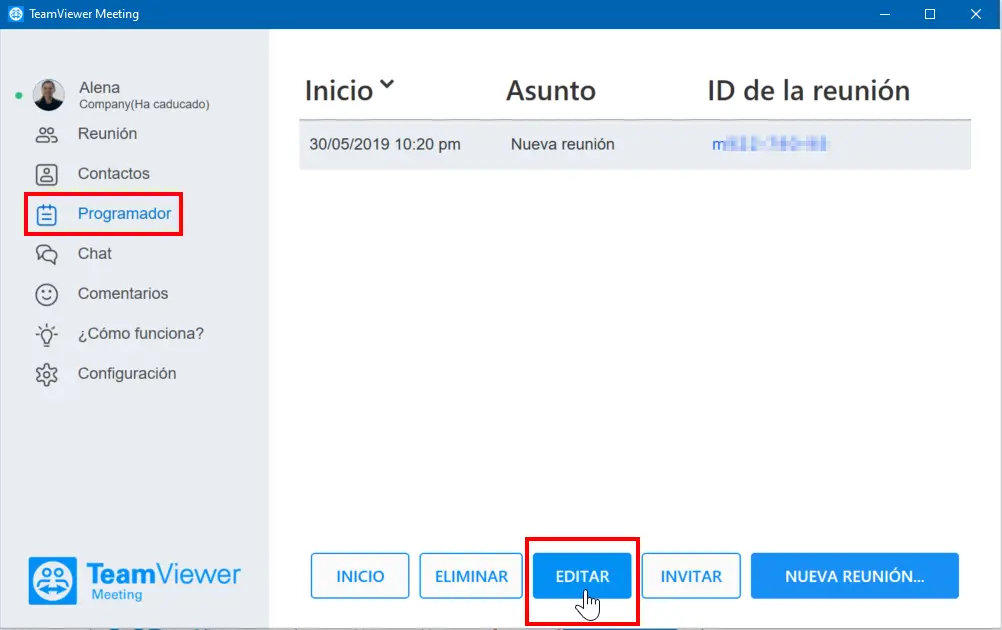Maximize the TeamViewer Meeting window
The width and height of the screenshot is (1002, 630).
click(x=930, y=14)
